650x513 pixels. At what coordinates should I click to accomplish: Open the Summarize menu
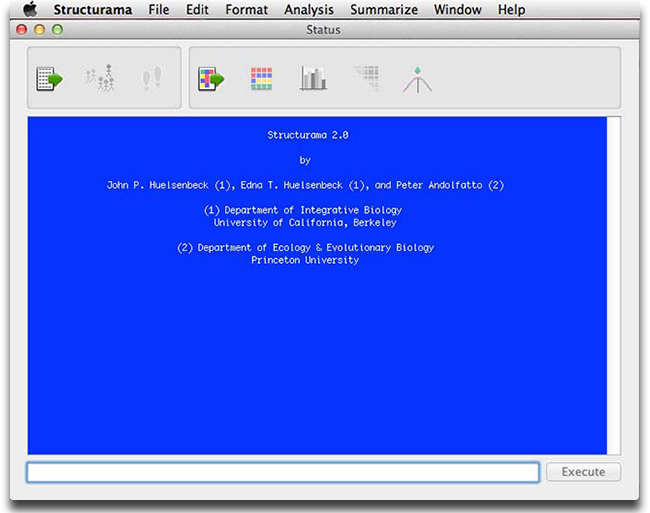(x=384, y=10)
